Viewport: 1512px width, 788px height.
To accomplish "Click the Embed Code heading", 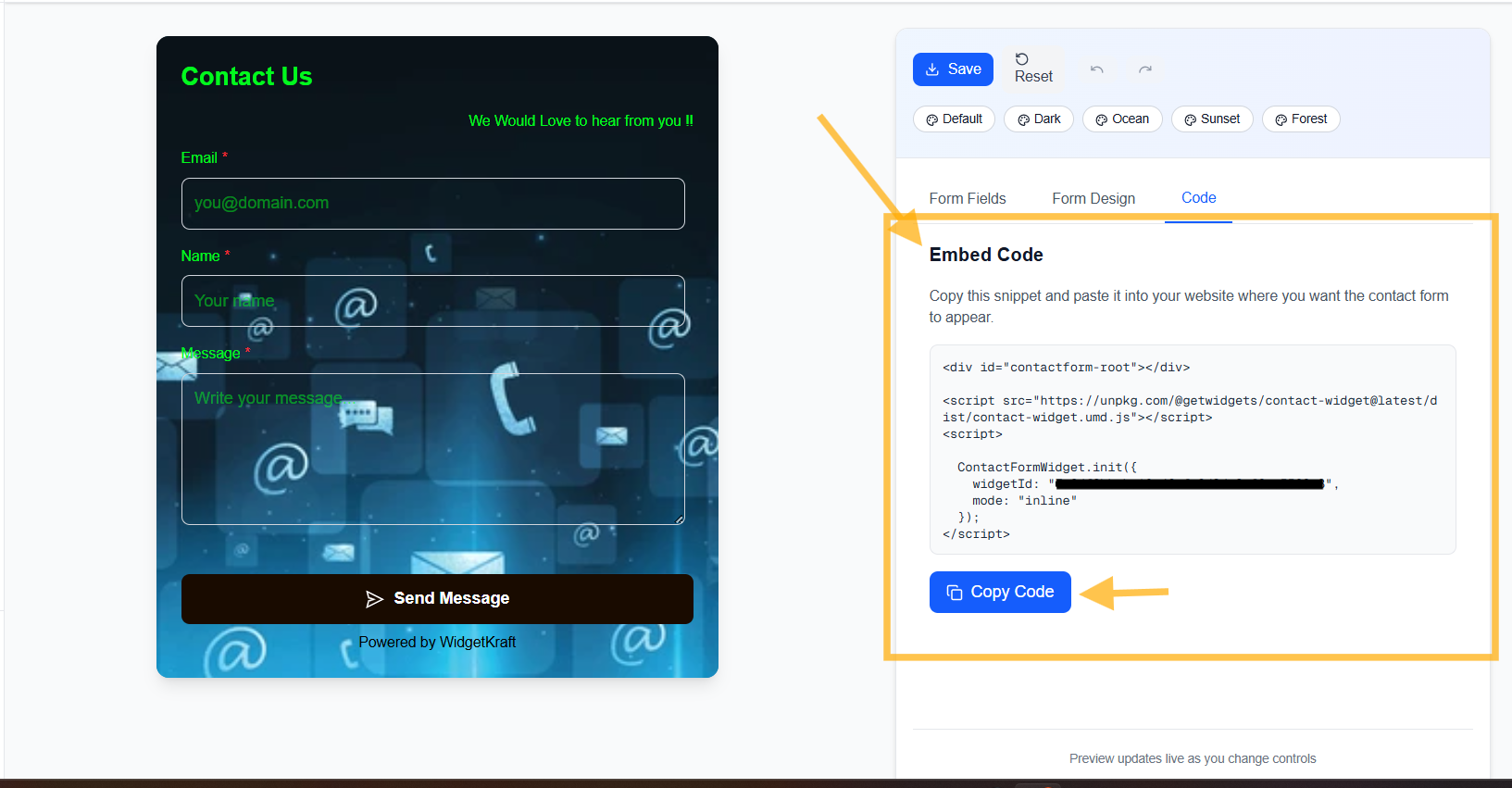I will click(x=986, y=255).
